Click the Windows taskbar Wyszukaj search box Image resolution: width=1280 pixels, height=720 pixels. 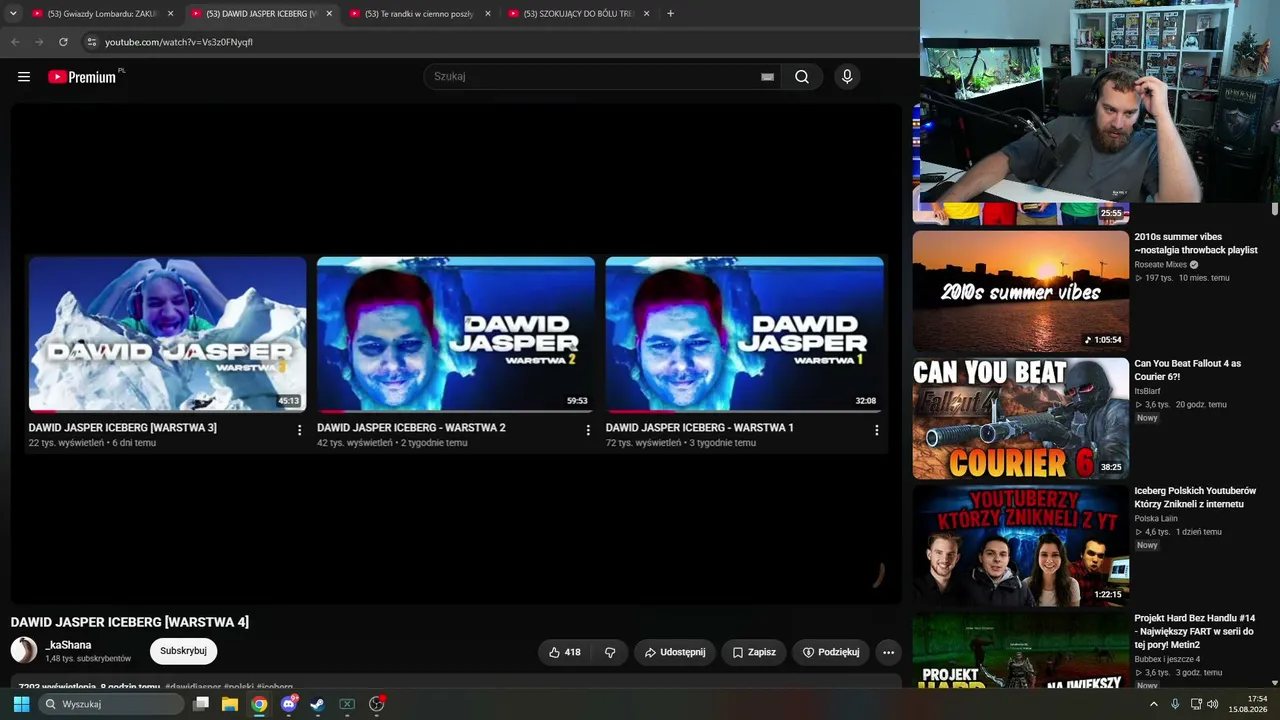click(x=111, y=704)
